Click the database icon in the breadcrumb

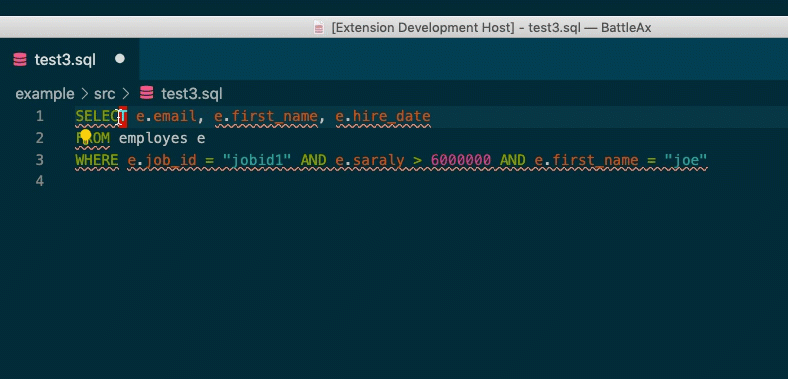click(x=146, y=93)
